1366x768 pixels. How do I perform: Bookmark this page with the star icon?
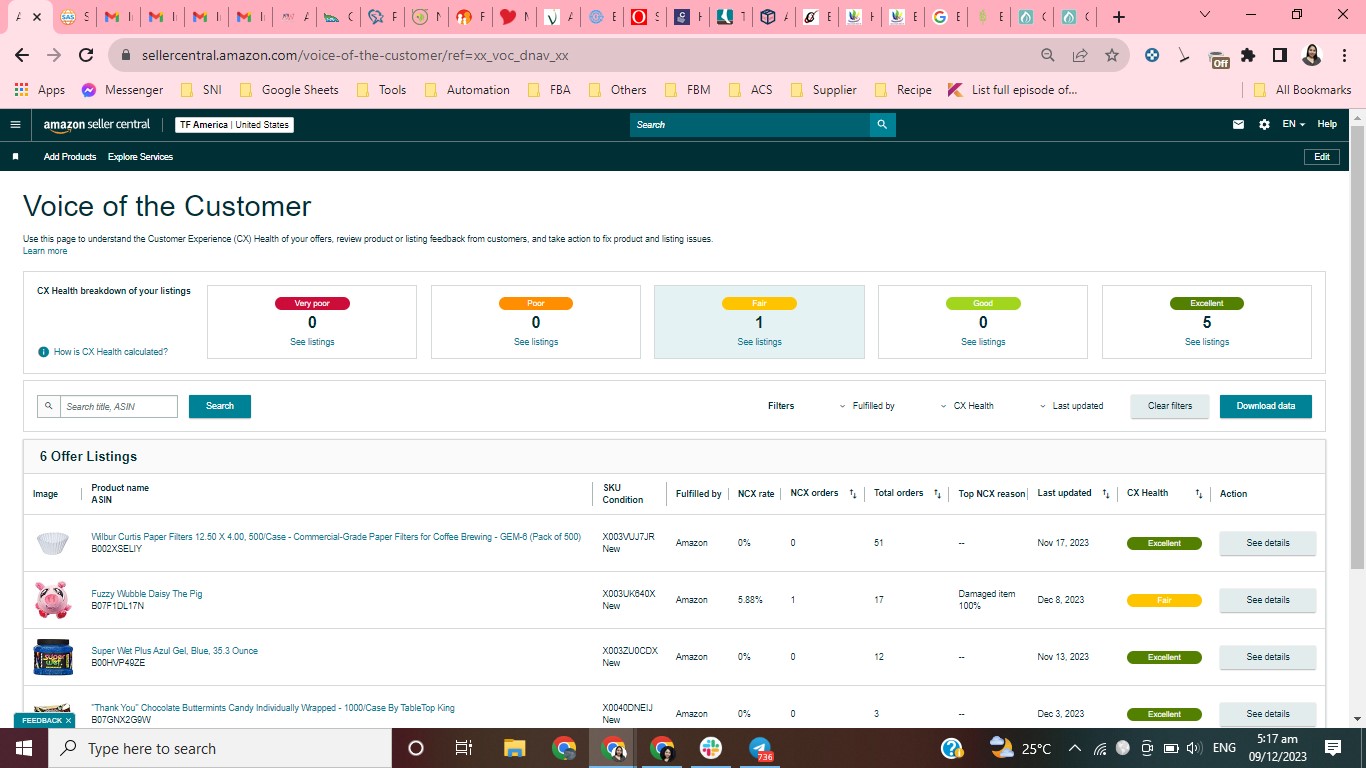click(x=1112, y=56)
